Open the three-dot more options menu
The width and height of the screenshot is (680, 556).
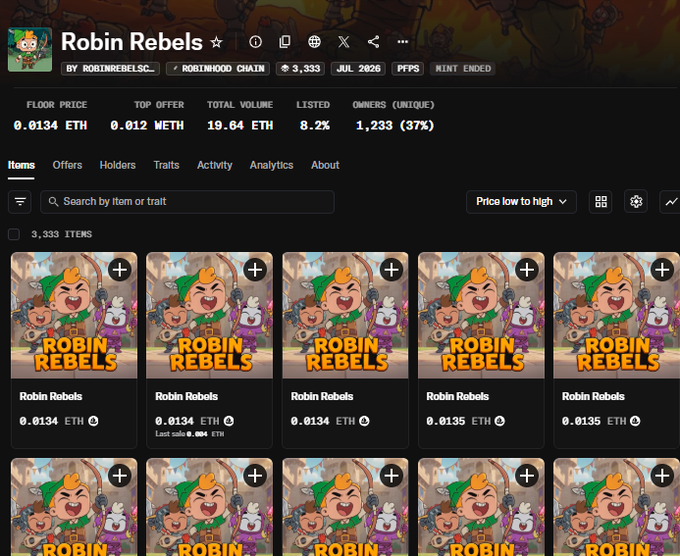403,42
